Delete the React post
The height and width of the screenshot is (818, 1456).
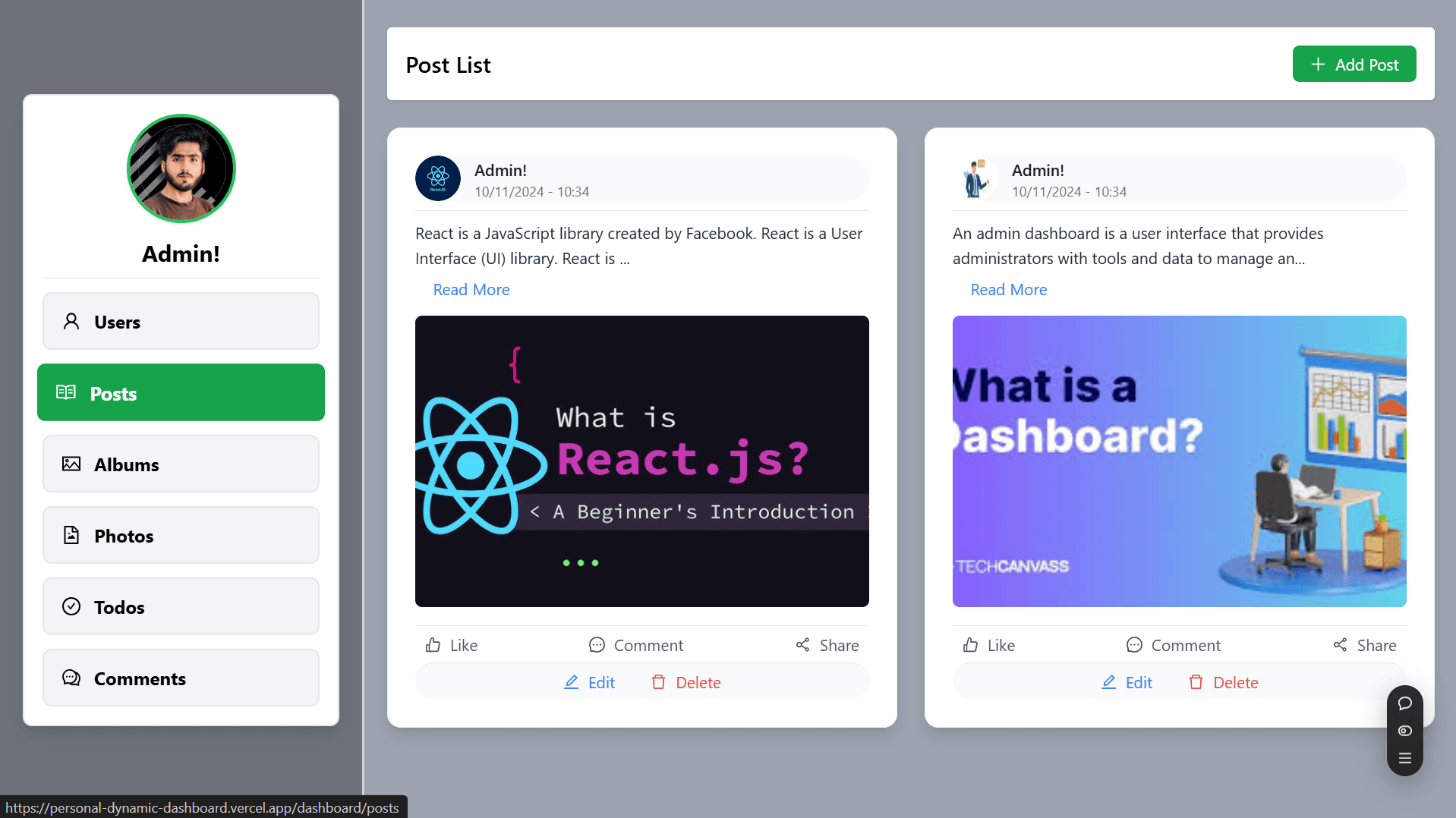(x=686, y=682)
